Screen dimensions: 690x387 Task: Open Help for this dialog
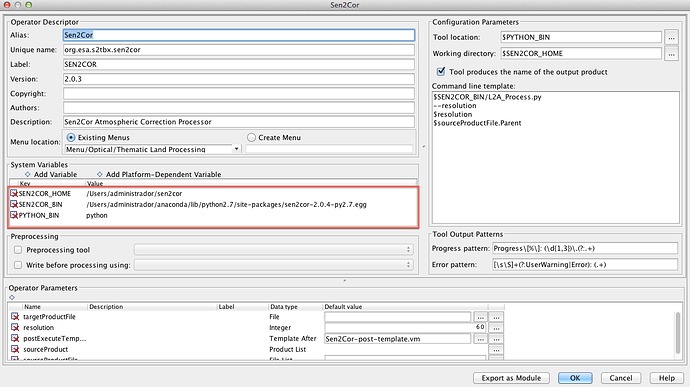click(667, 378)
